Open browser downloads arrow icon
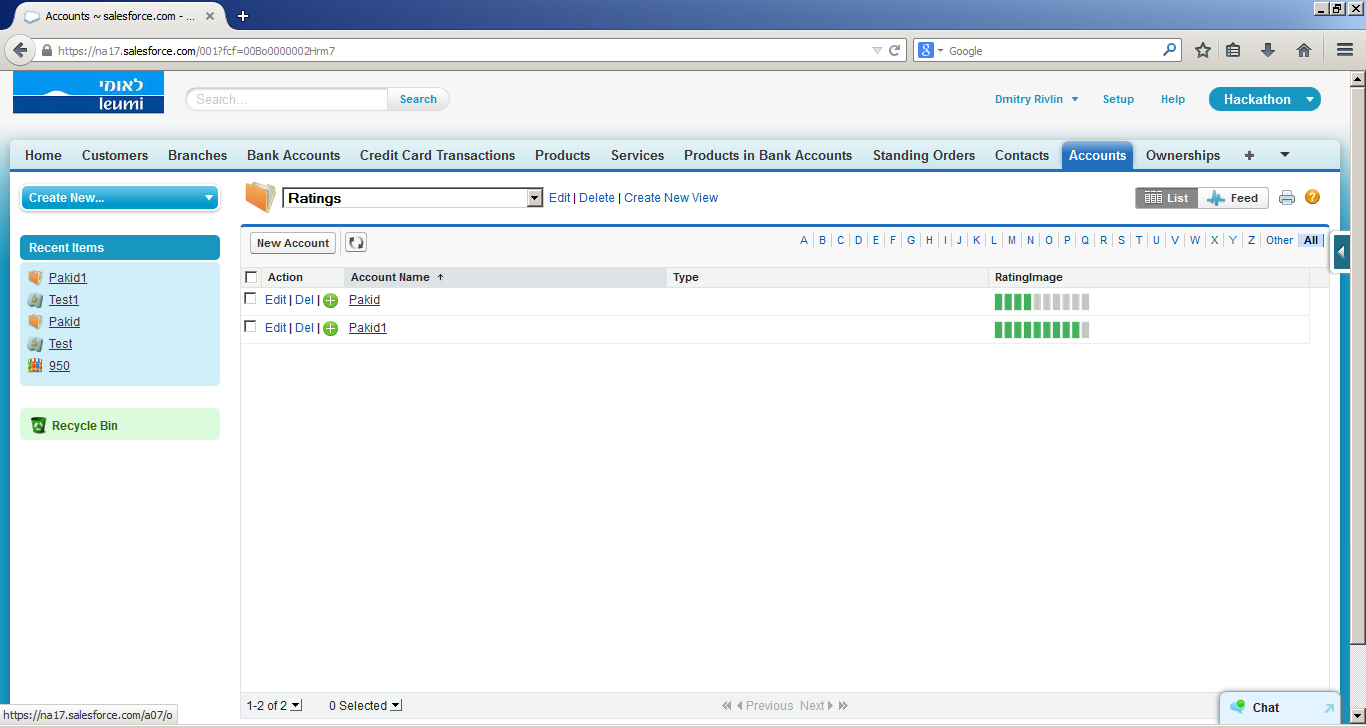 tap(1268, 50)
